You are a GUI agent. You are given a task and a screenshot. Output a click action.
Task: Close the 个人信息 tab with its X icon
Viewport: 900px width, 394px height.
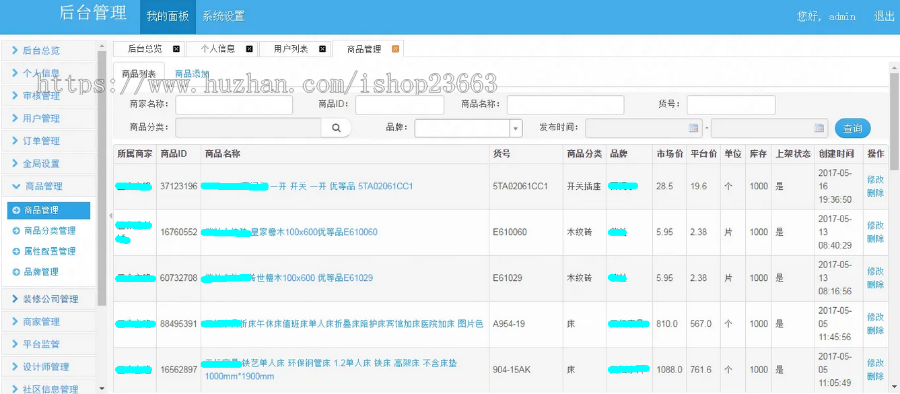pyautogui.click(x=249, y=49)
